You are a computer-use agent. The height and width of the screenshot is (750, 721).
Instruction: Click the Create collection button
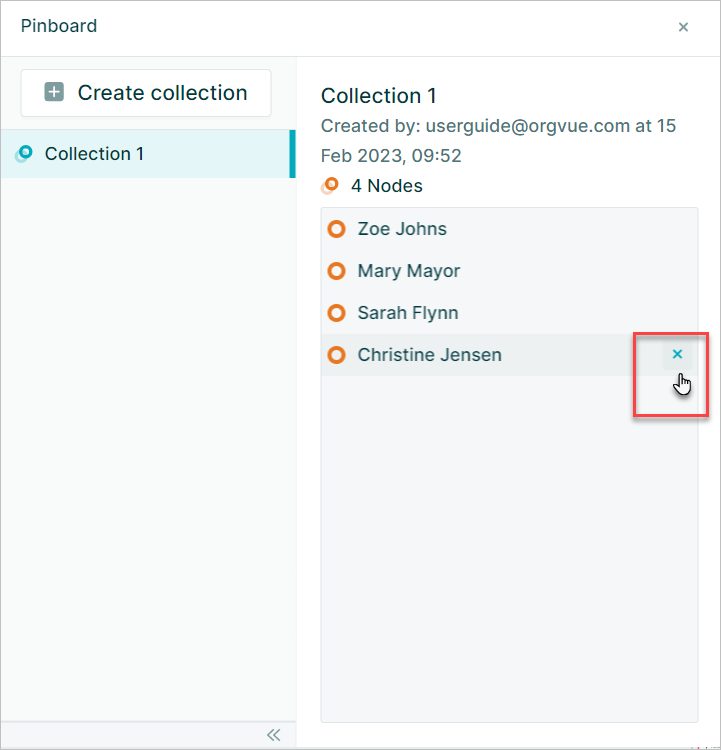click(x=146, y=93)
